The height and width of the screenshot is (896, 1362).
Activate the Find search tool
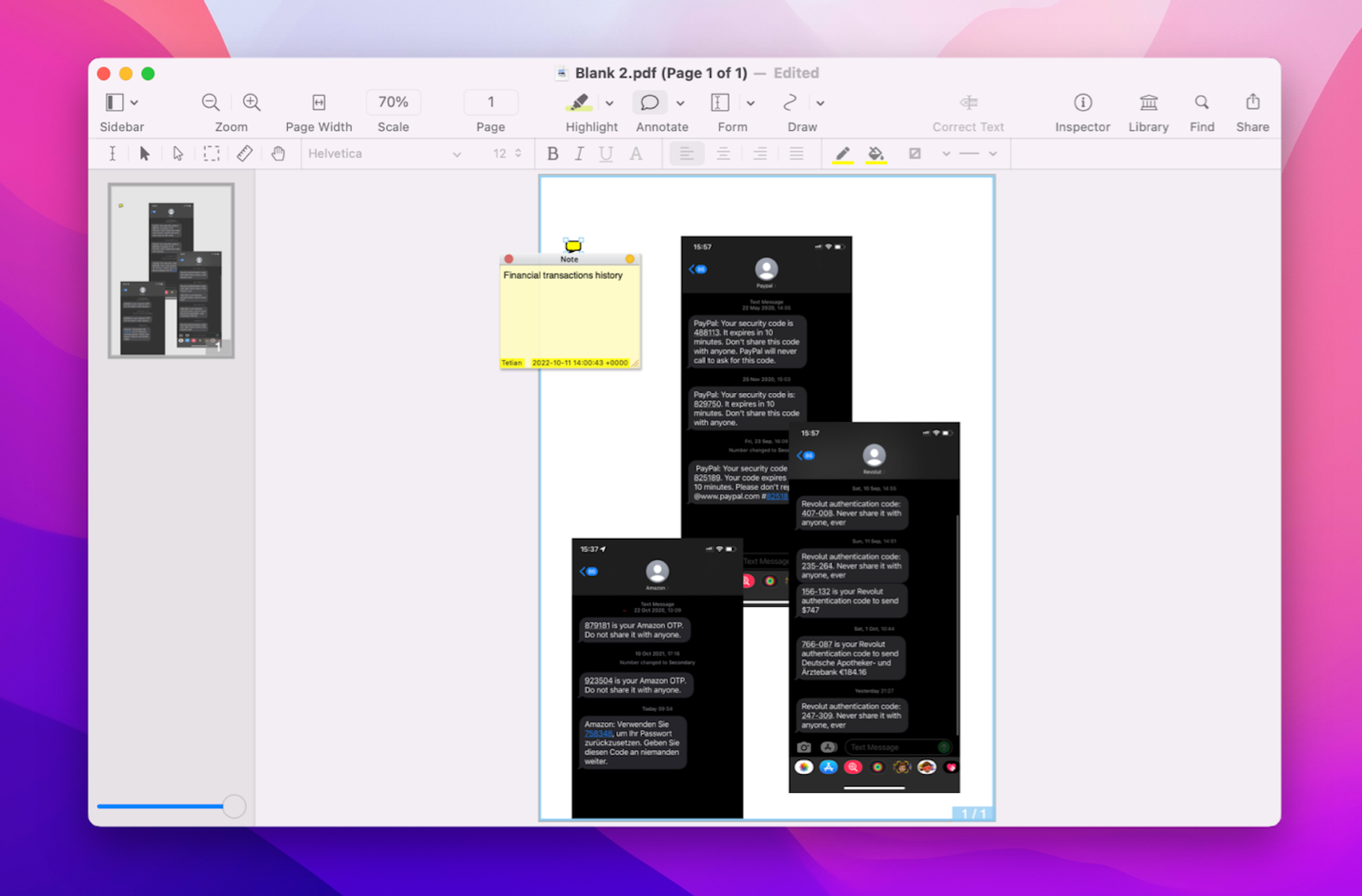click(1201, 103)
